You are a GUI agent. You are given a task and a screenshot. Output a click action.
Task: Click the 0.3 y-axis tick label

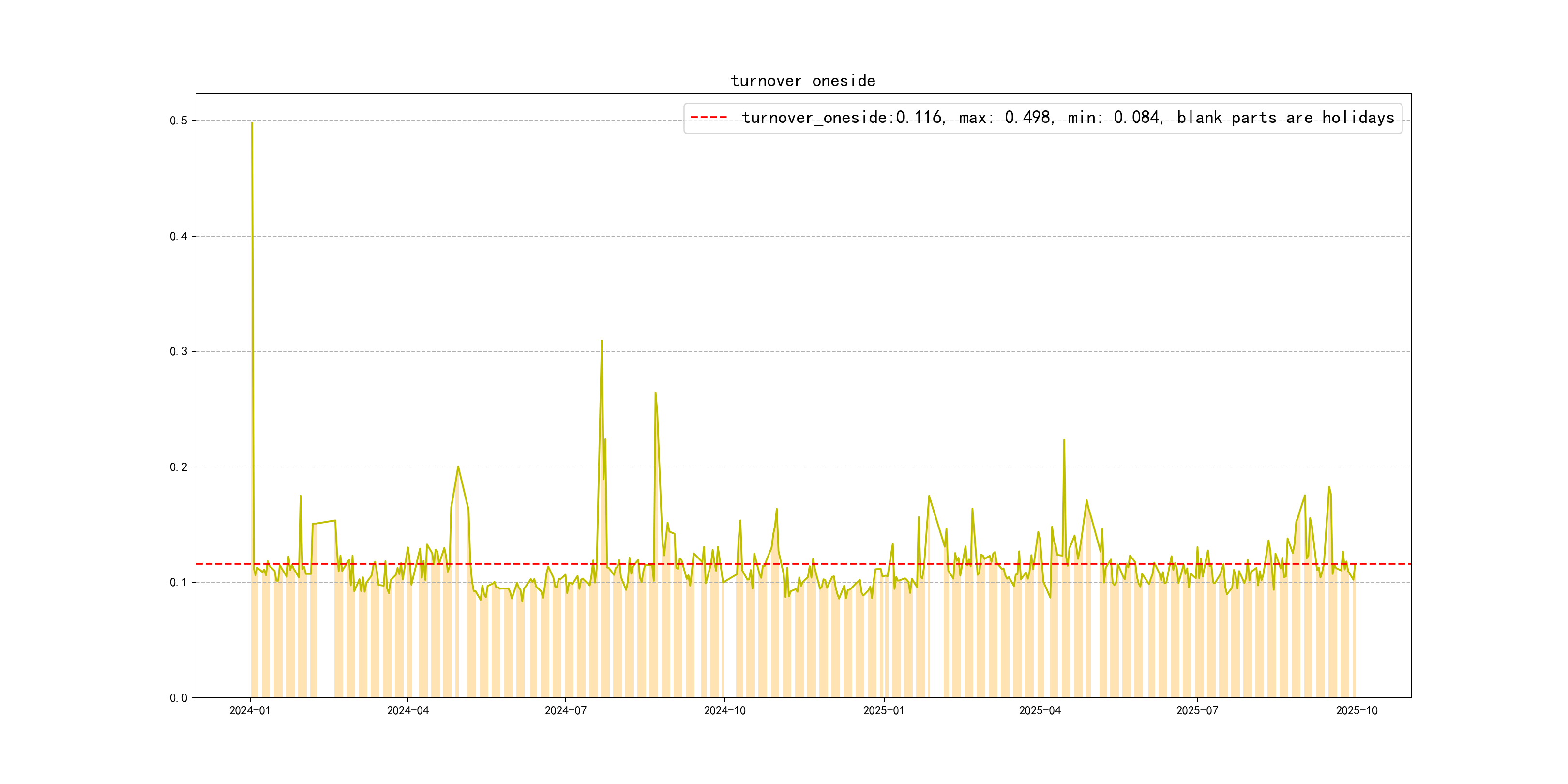pyautogui.click(x=179, y=351)
